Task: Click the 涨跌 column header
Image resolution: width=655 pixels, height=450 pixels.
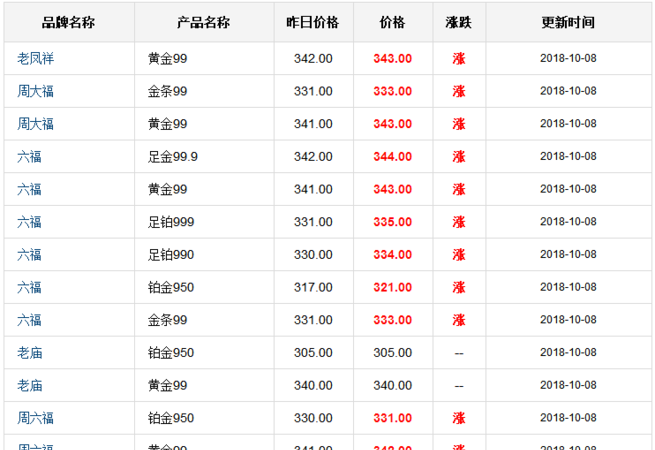Action: (459, 23)
